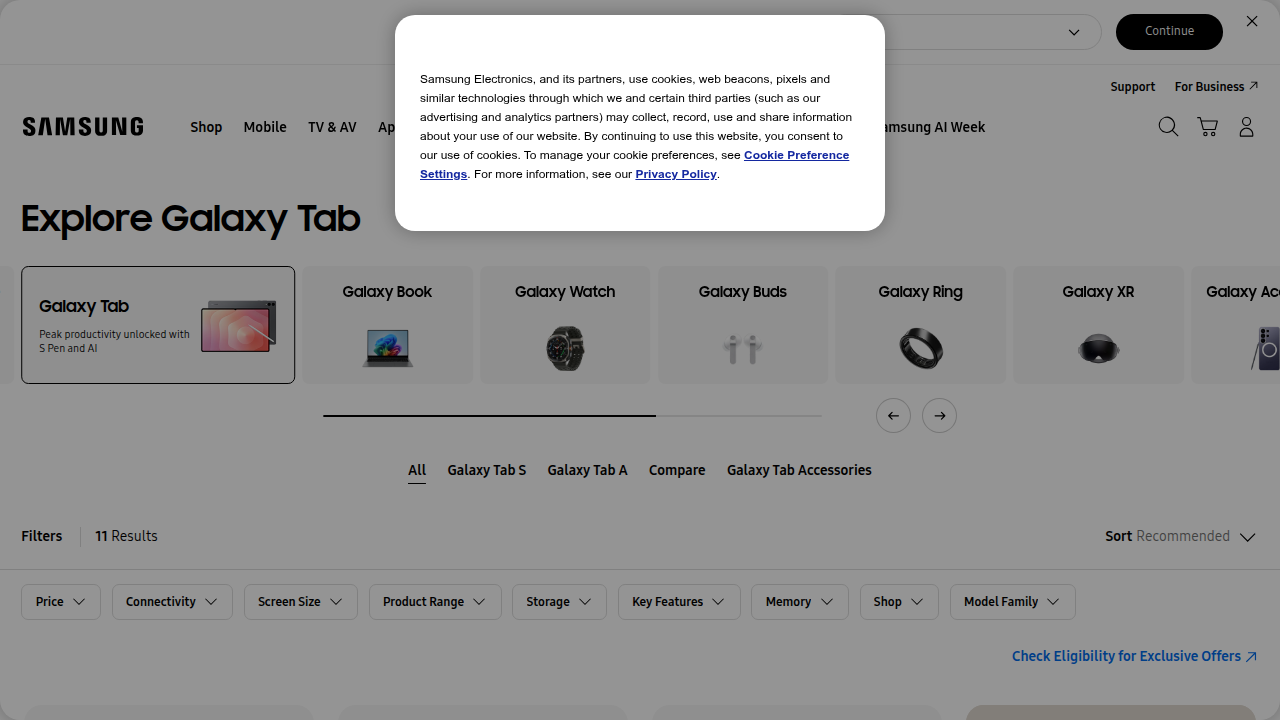Open the shopping cart icon

tap(1207, 127)
